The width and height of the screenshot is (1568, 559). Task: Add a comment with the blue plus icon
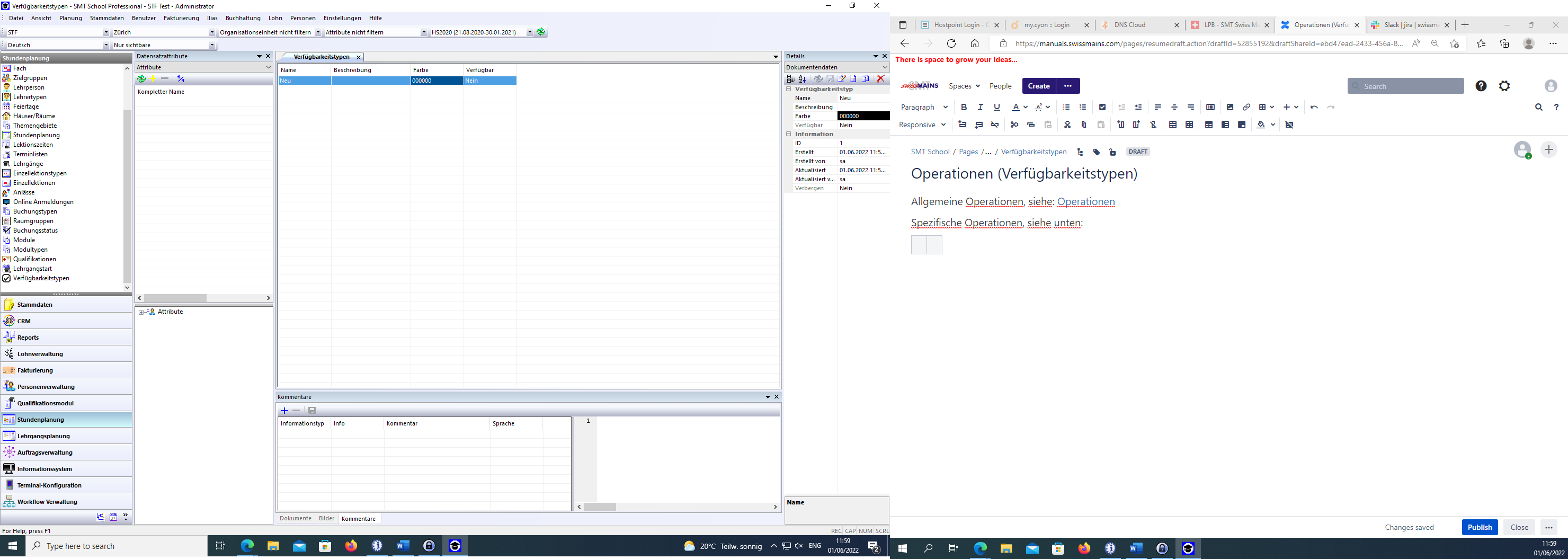click(284, 411)
